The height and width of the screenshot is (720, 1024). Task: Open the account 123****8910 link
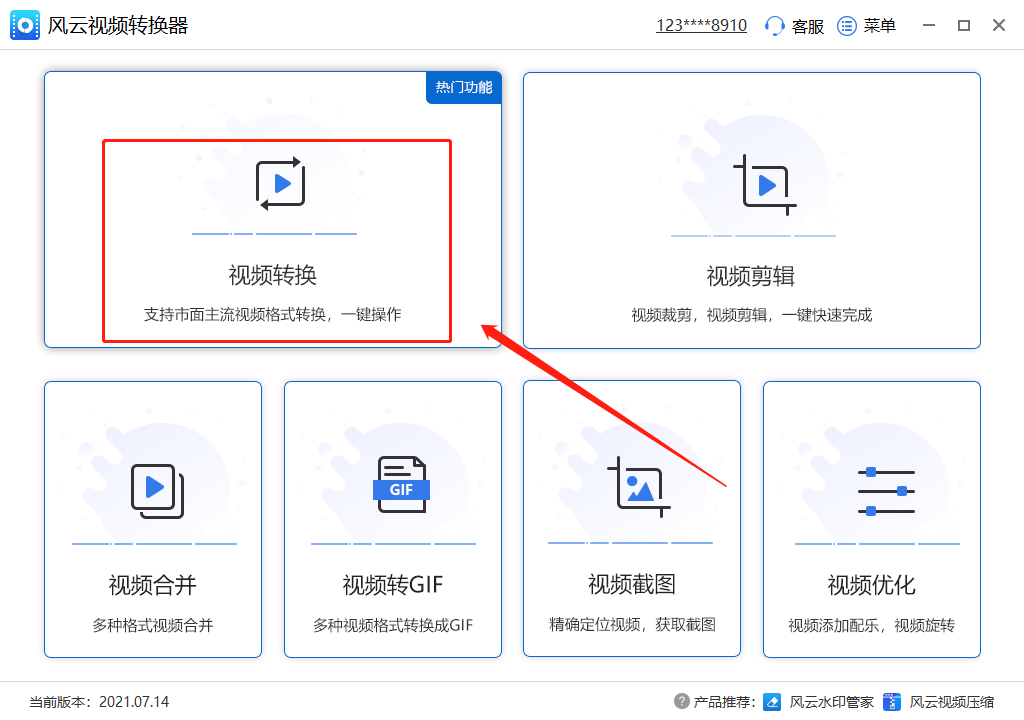[701, 25]
